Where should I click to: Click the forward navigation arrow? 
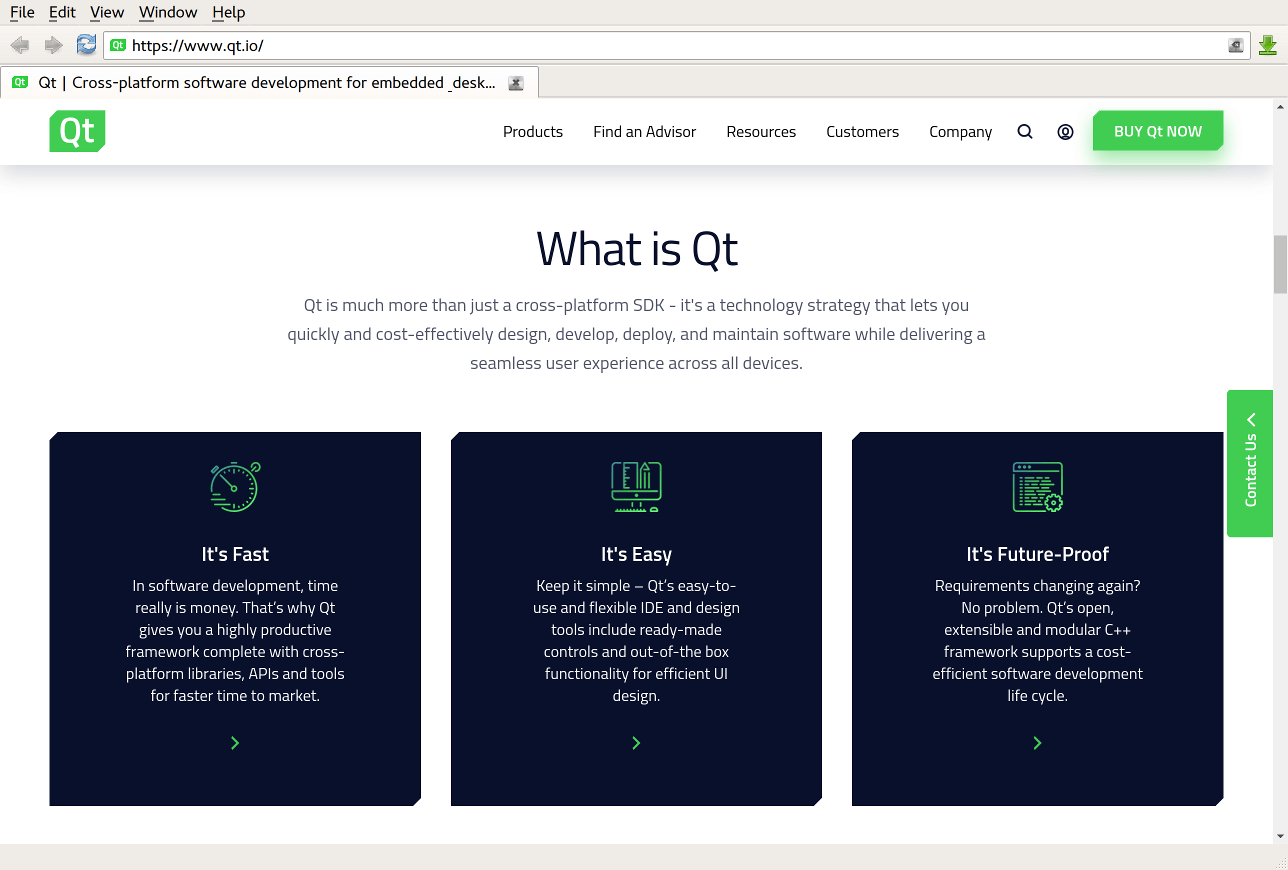point(53,44)
